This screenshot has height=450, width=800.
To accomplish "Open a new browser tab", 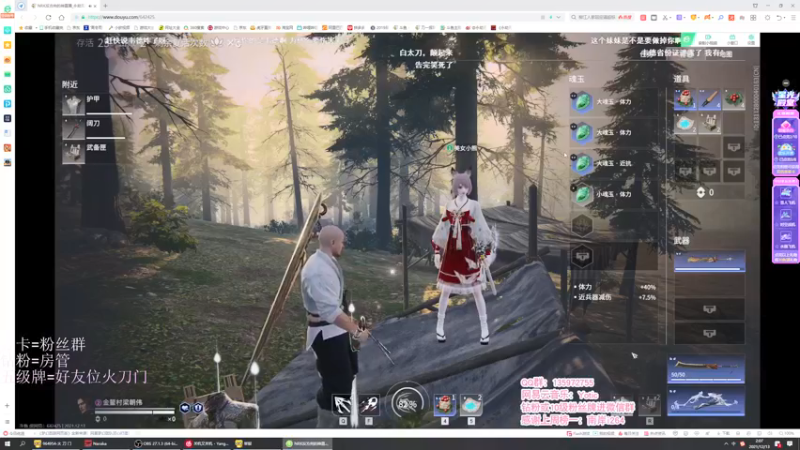I will click(x=106, y=6).
